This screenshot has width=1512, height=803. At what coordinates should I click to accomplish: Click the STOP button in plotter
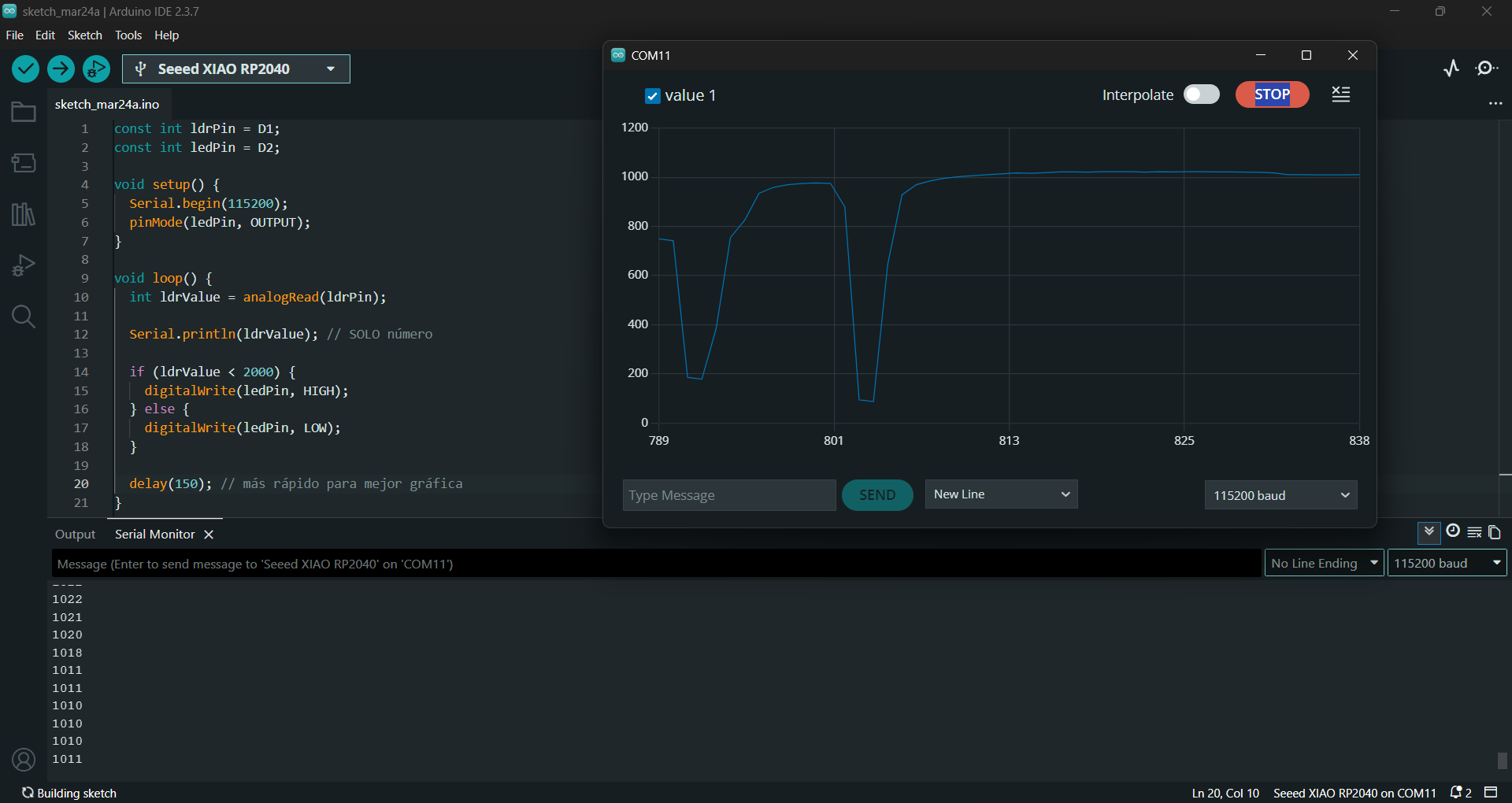(1272, 94)
